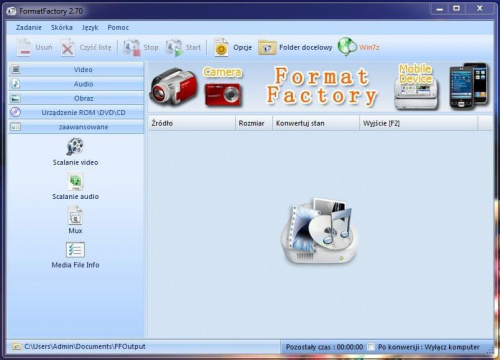This screenshot has height=360, width=500.
Task: Enable Po konwersji: Wyłącz komputer checkbox
Action: tap(371, 347)
